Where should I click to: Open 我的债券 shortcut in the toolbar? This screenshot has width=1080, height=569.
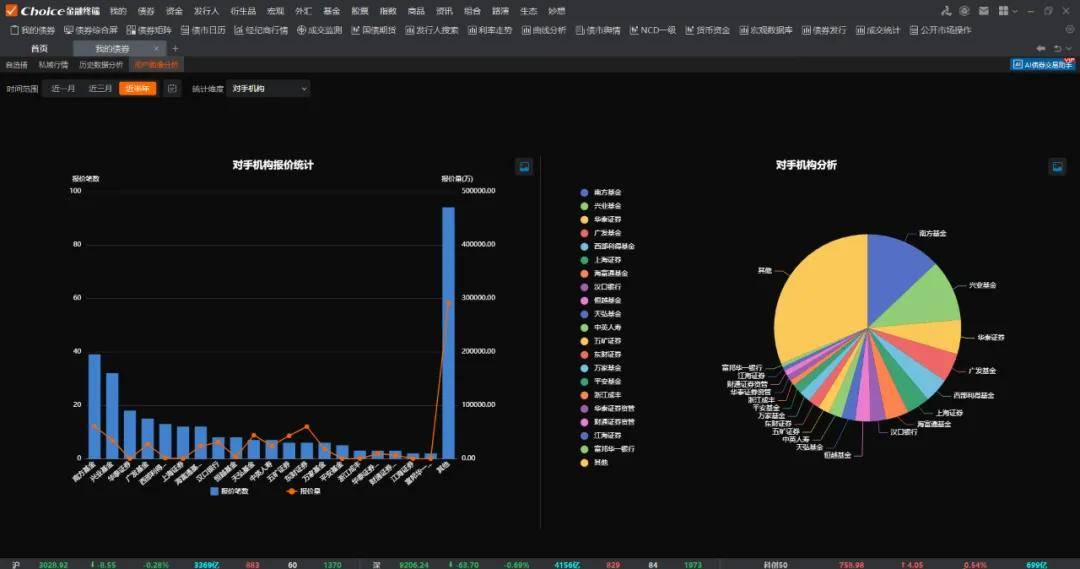click(32, 30)
